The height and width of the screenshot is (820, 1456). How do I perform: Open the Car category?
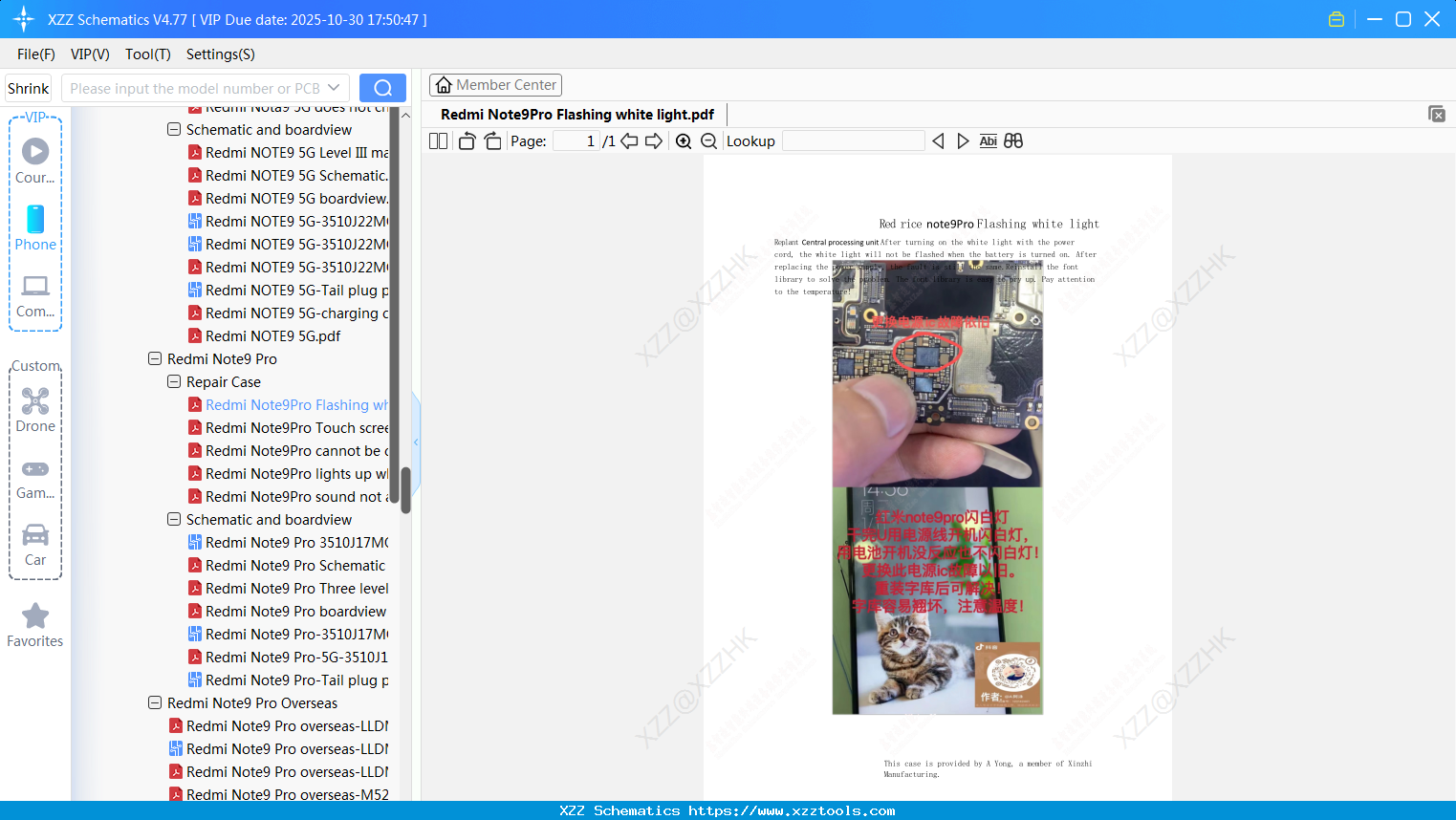(35, 545)
